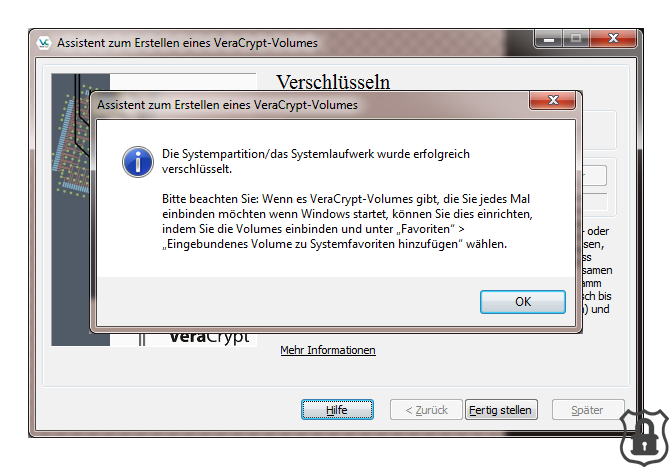Screen dimensions: 671x471
Task: Minimize the VeraCrypt wizard window
Action: 549,39
